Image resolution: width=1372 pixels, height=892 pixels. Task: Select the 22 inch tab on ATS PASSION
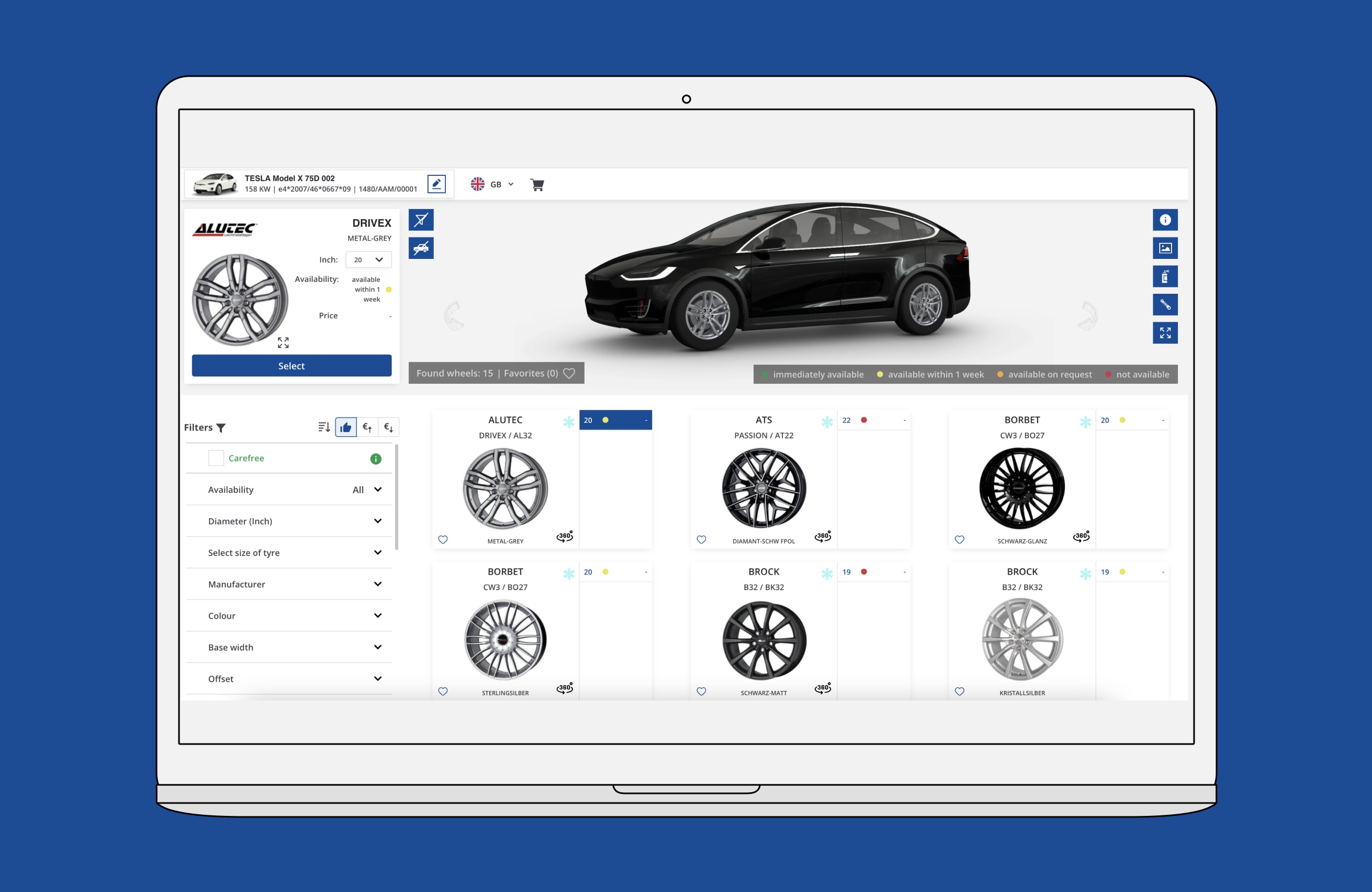tap(874, 420)
